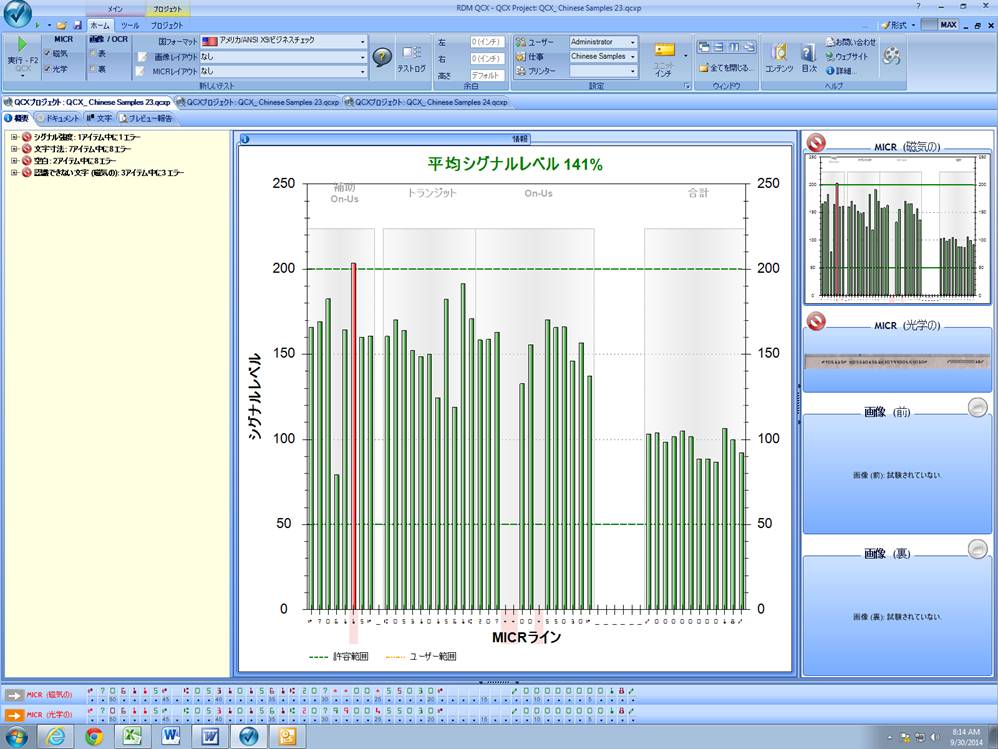Open the Contents (コンテンツ) help icon

tap(778, 53)
